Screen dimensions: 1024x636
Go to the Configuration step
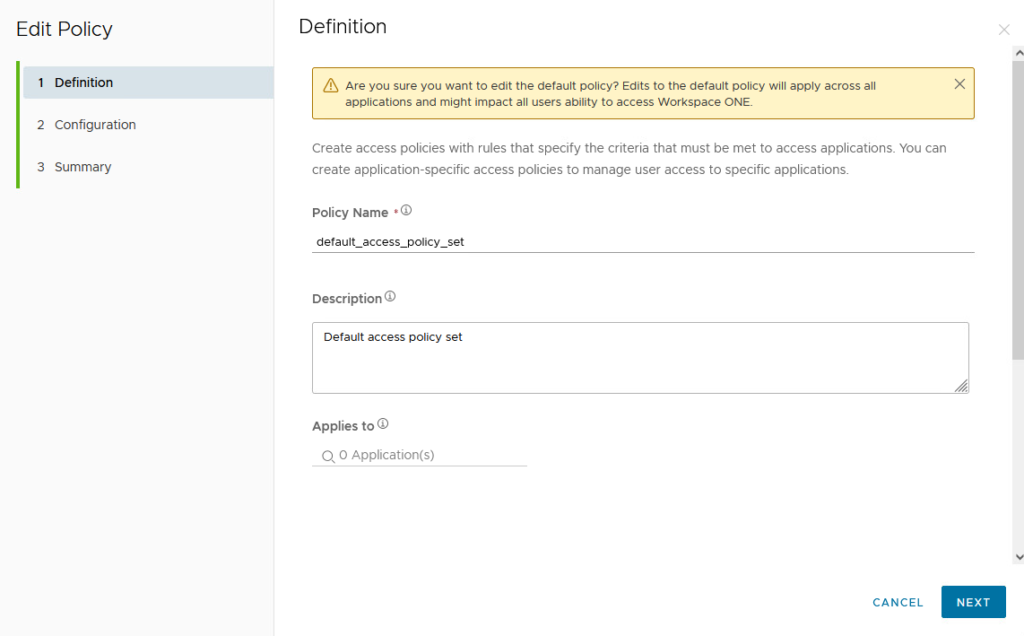pos(95,125)
